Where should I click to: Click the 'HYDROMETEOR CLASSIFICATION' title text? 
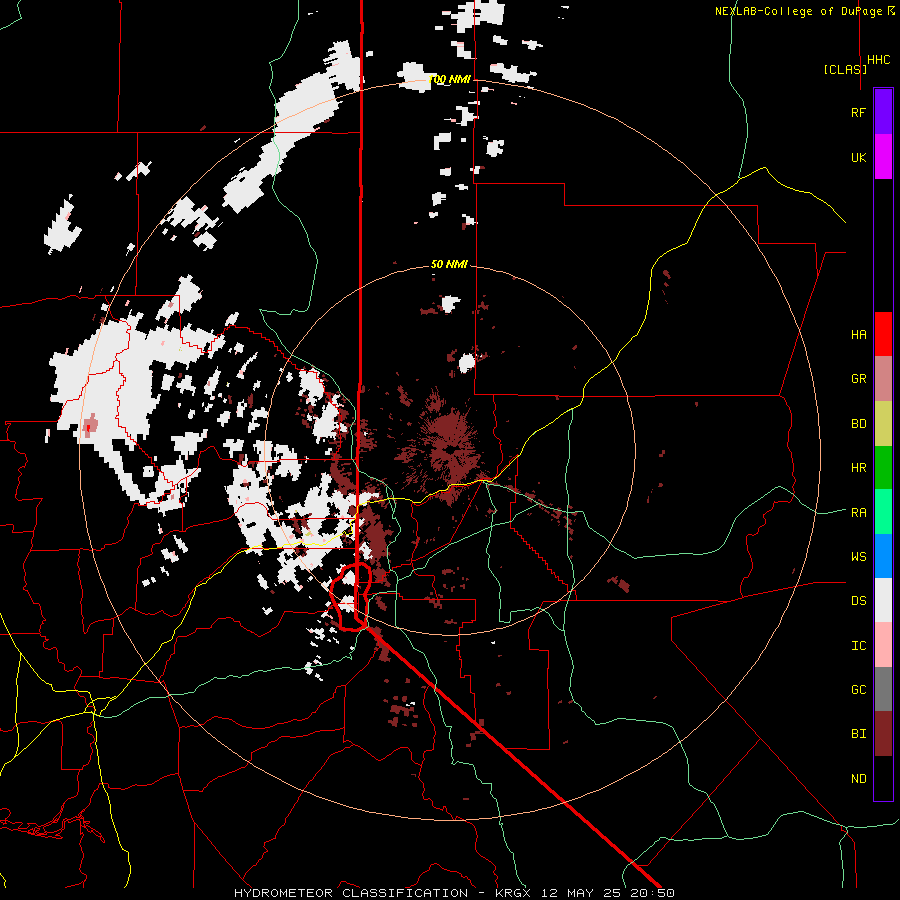351,893
